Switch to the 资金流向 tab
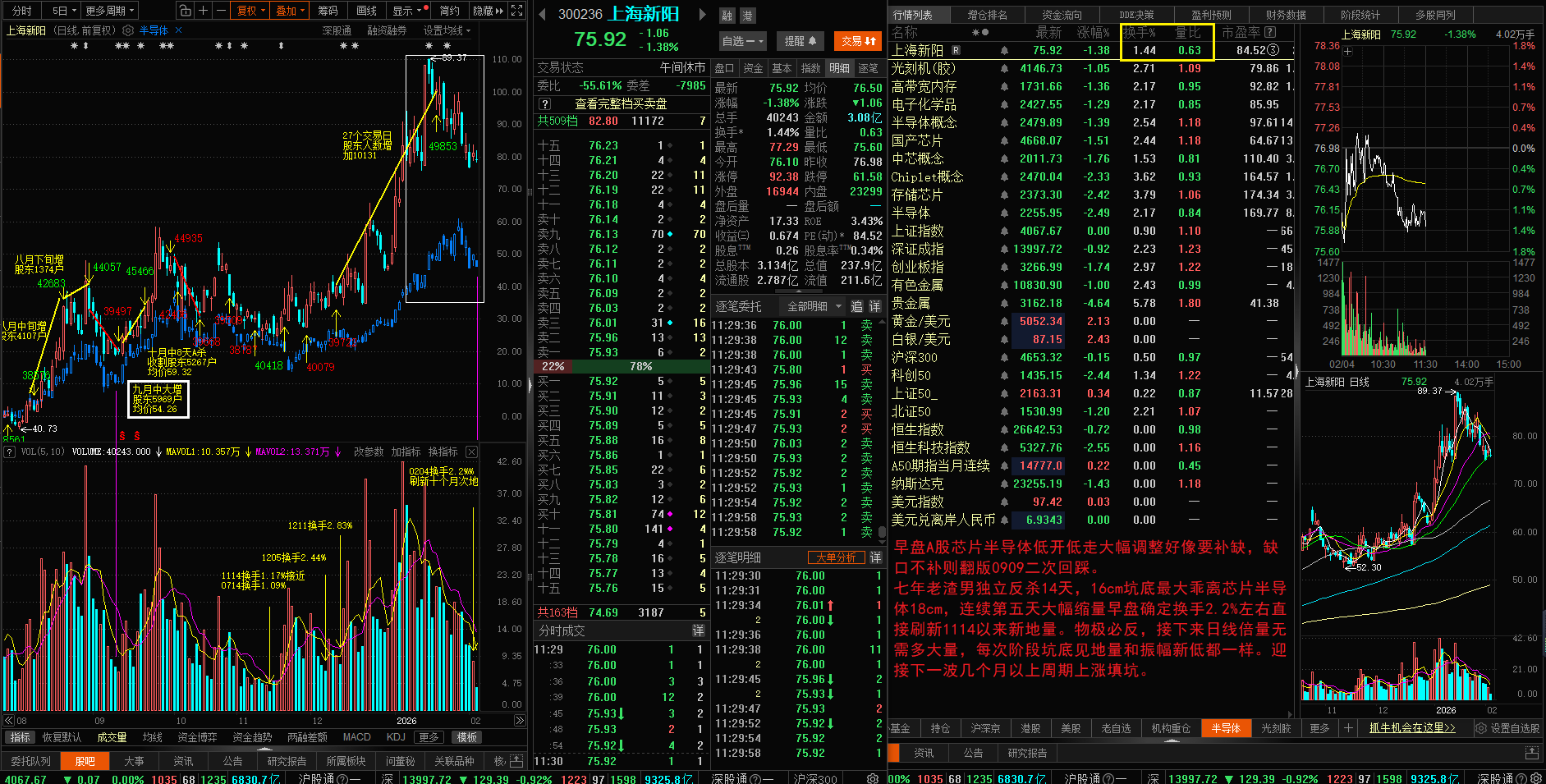 tap(1062, 15)
